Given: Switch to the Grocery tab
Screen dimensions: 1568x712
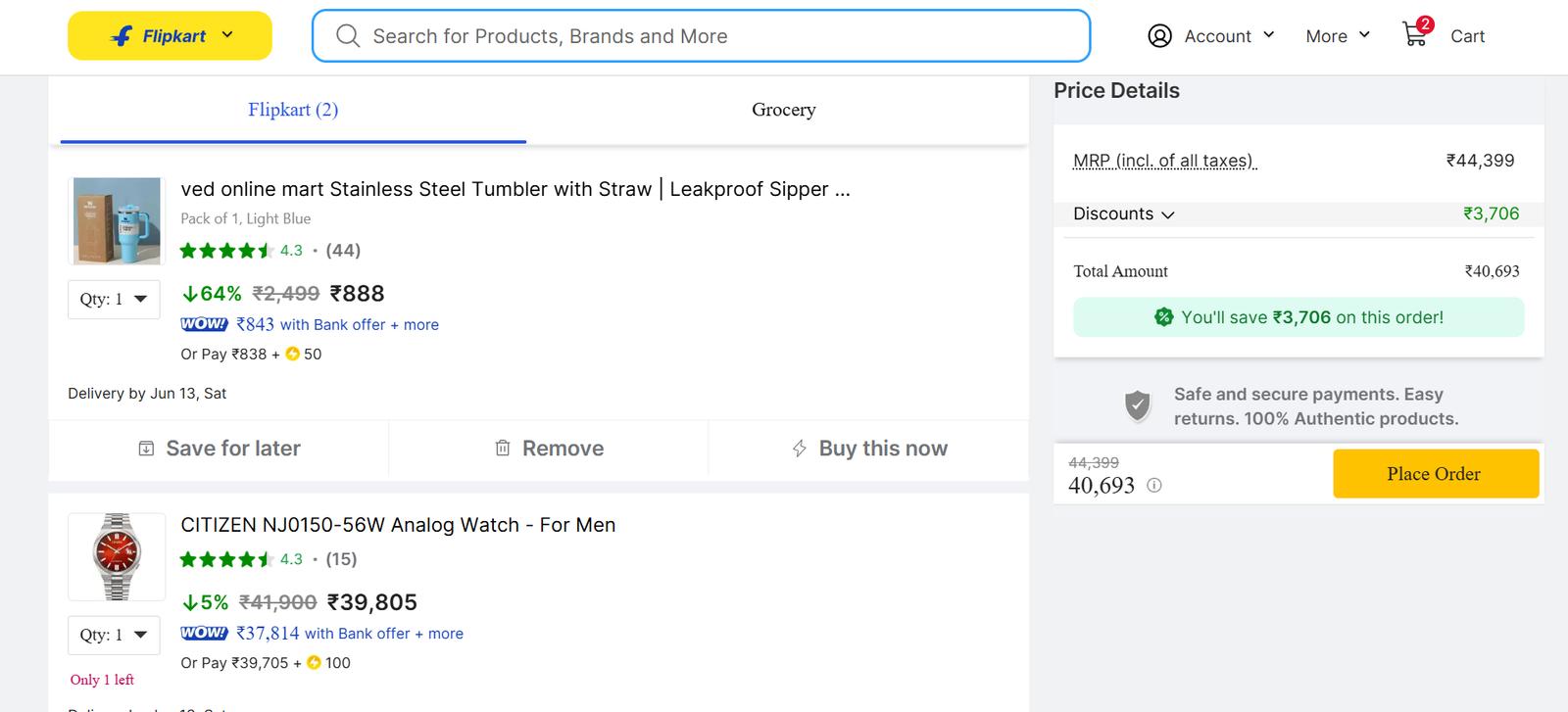Looking at the screenshot, I should 783,110.
